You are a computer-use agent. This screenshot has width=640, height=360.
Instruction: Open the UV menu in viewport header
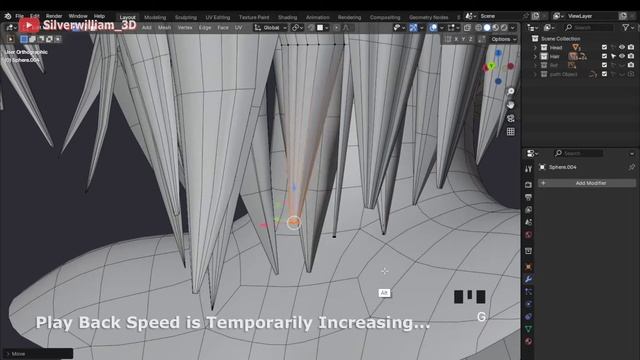pos(238,28)
